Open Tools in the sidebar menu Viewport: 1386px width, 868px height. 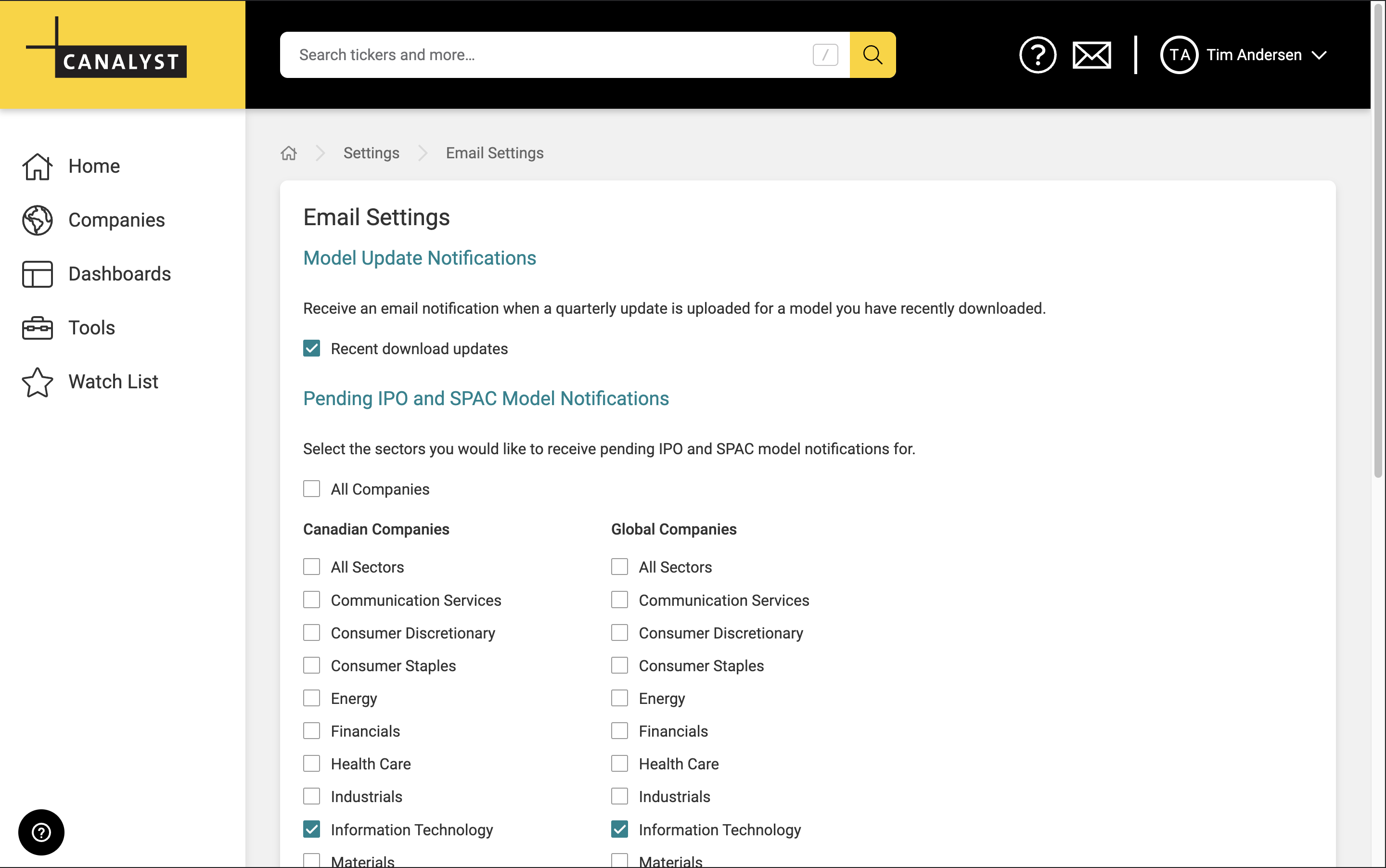(91, 328)
